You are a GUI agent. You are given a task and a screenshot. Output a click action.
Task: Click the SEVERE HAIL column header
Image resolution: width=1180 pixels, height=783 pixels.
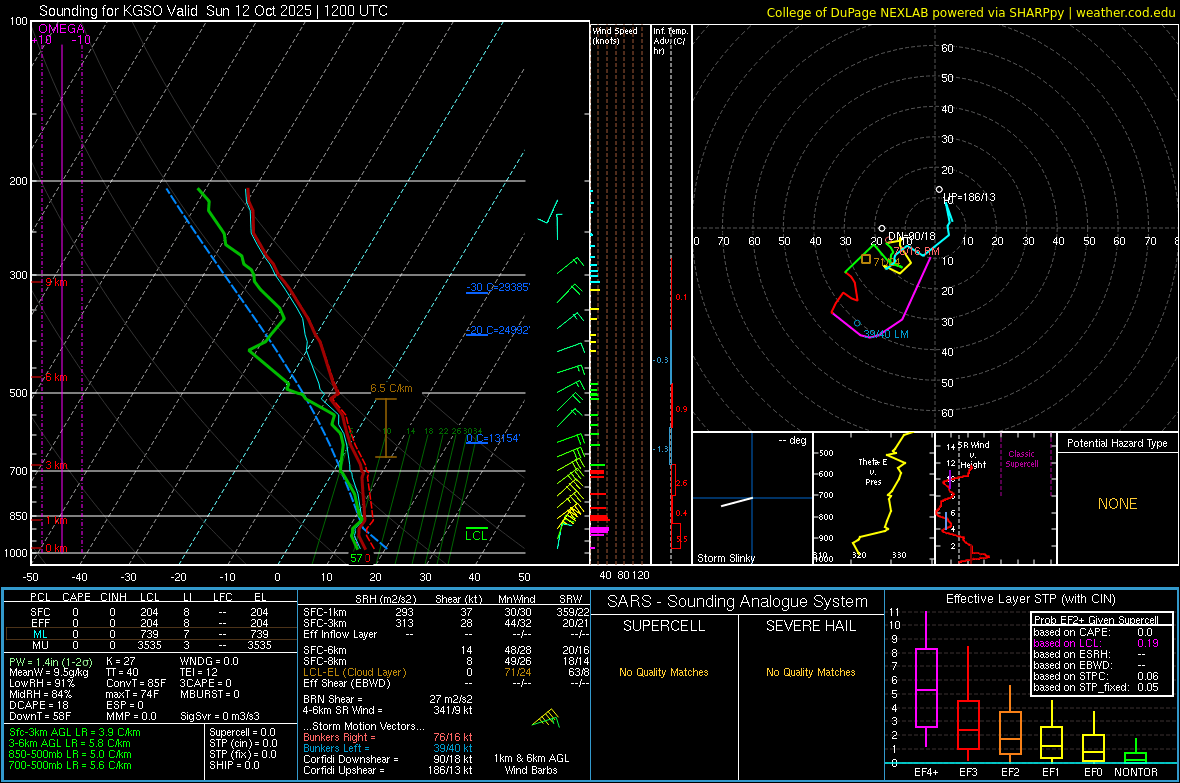[x=810, y=626]
